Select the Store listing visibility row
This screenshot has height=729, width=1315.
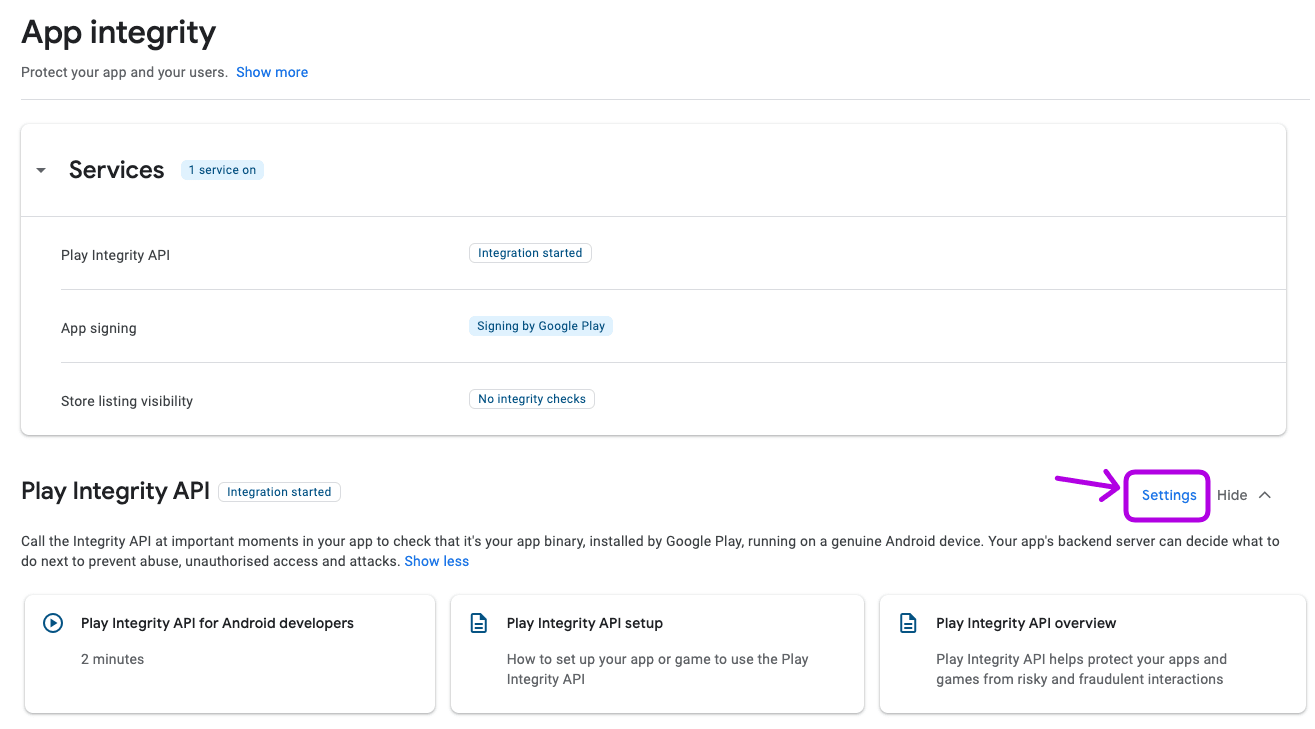pos(127,401)
